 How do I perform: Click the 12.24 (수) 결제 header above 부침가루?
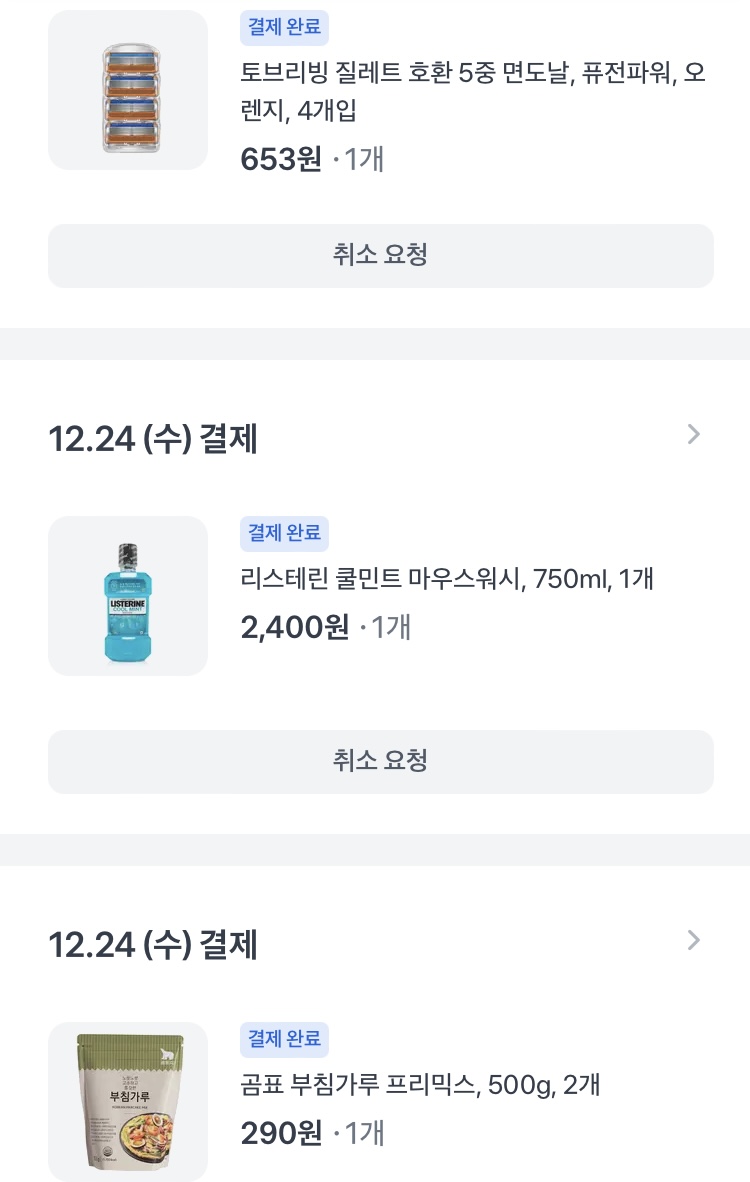coord(153,945)
